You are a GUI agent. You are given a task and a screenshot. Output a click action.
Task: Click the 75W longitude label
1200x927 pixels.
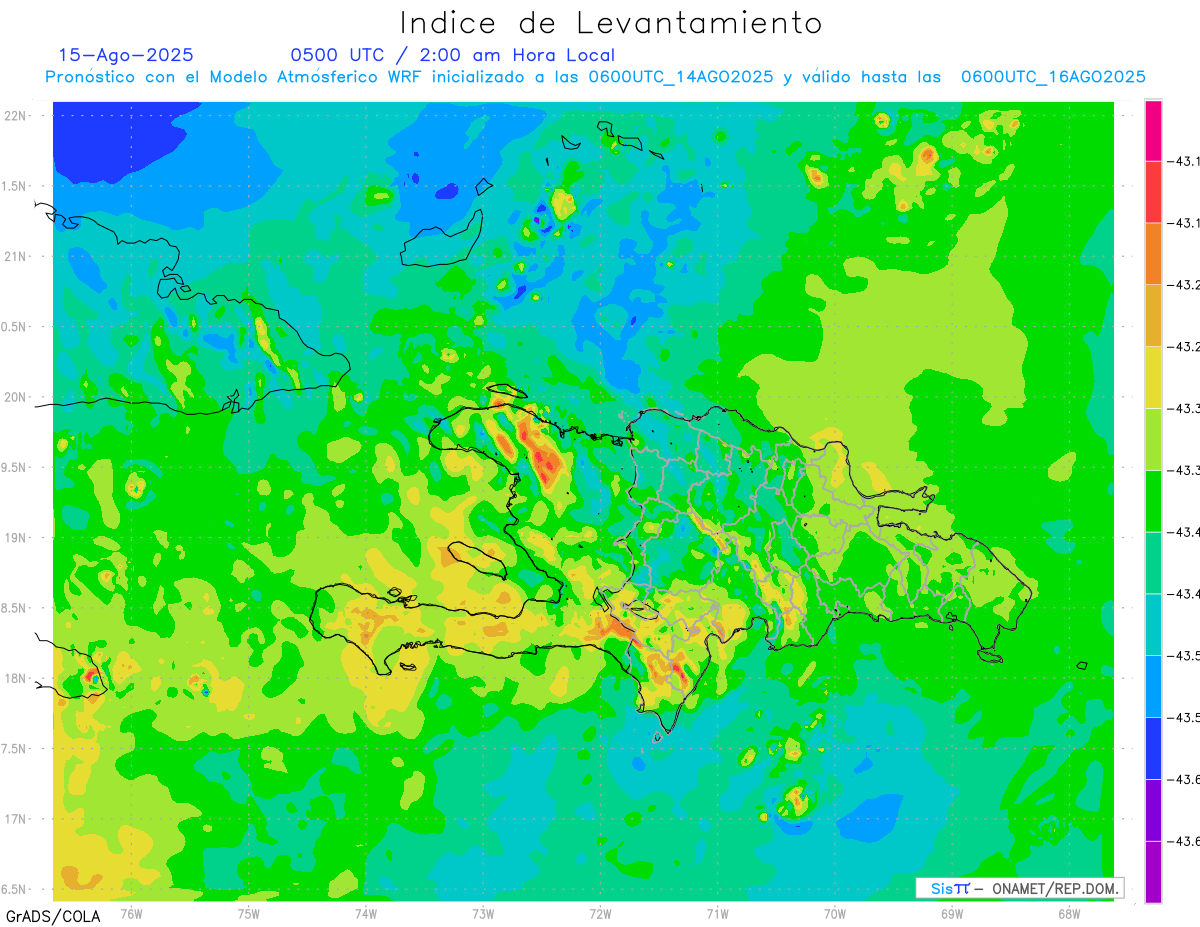pos(248,914)
